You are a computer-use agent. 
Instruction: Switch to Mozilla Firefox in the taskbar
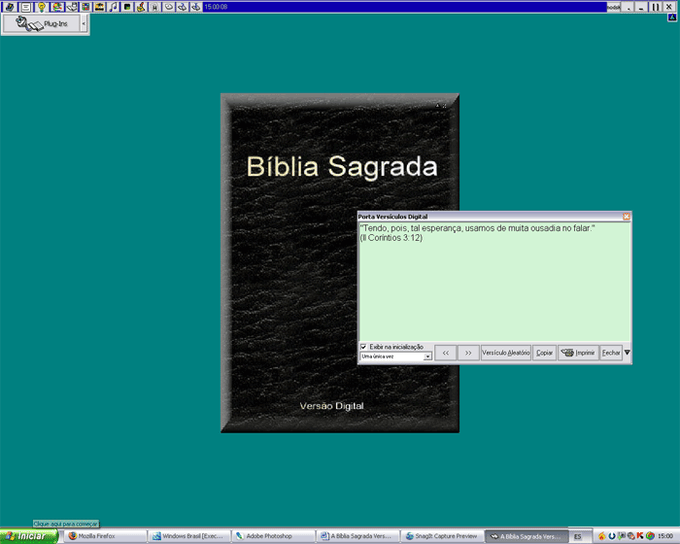[x=106, y=536]
